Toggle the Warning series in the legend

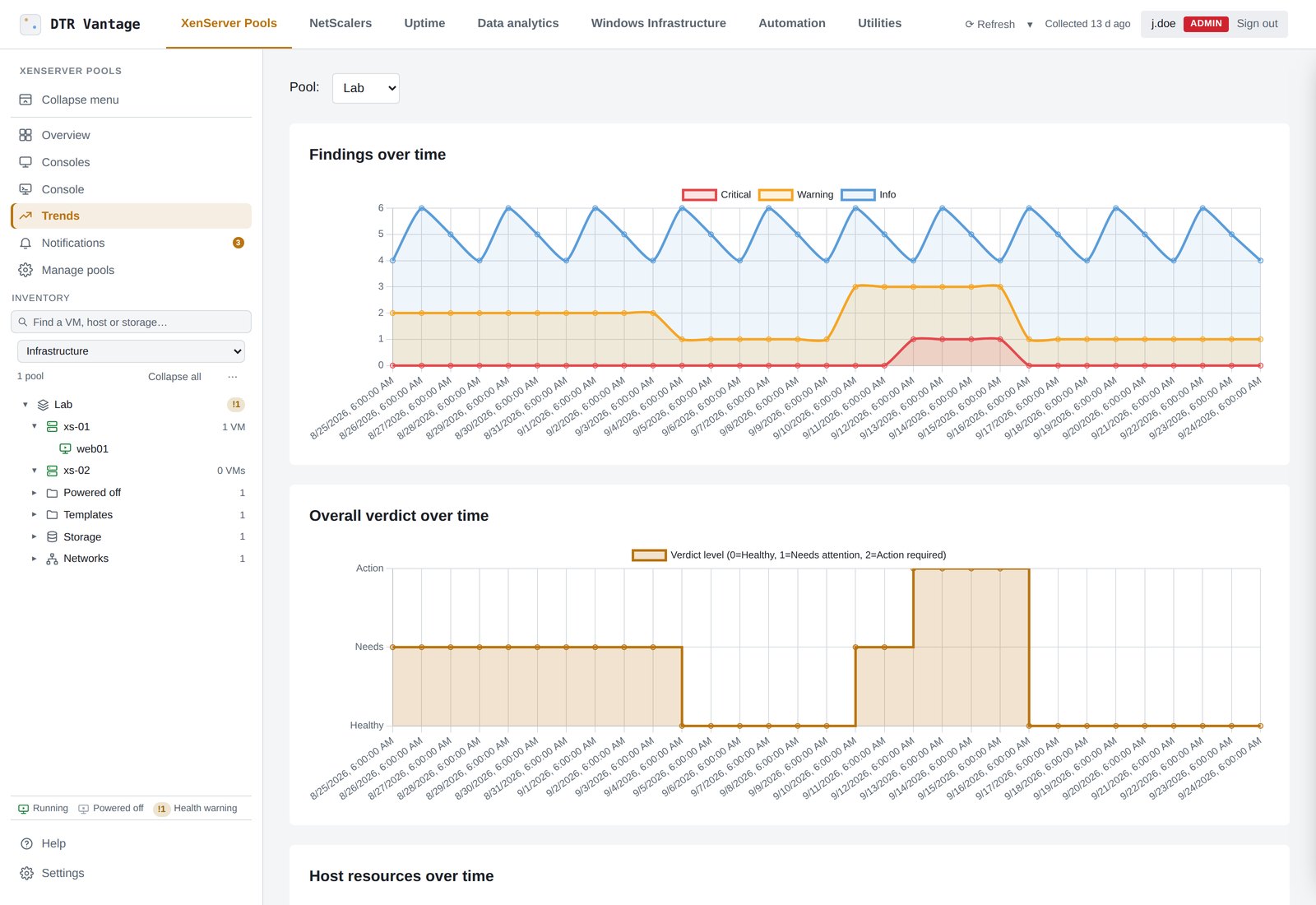[x=795, y=195]
